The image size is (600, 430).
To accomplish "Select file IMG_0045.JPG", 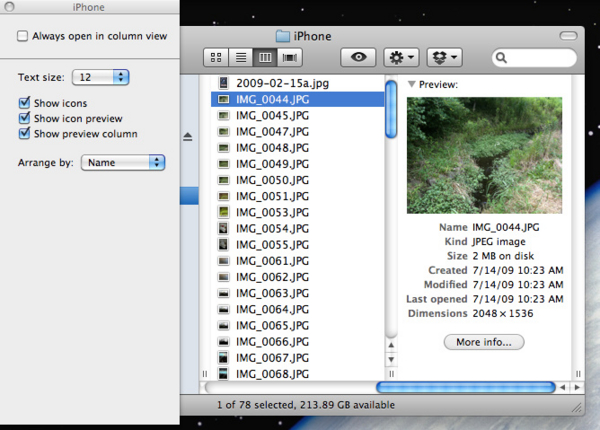I will 297,116.
